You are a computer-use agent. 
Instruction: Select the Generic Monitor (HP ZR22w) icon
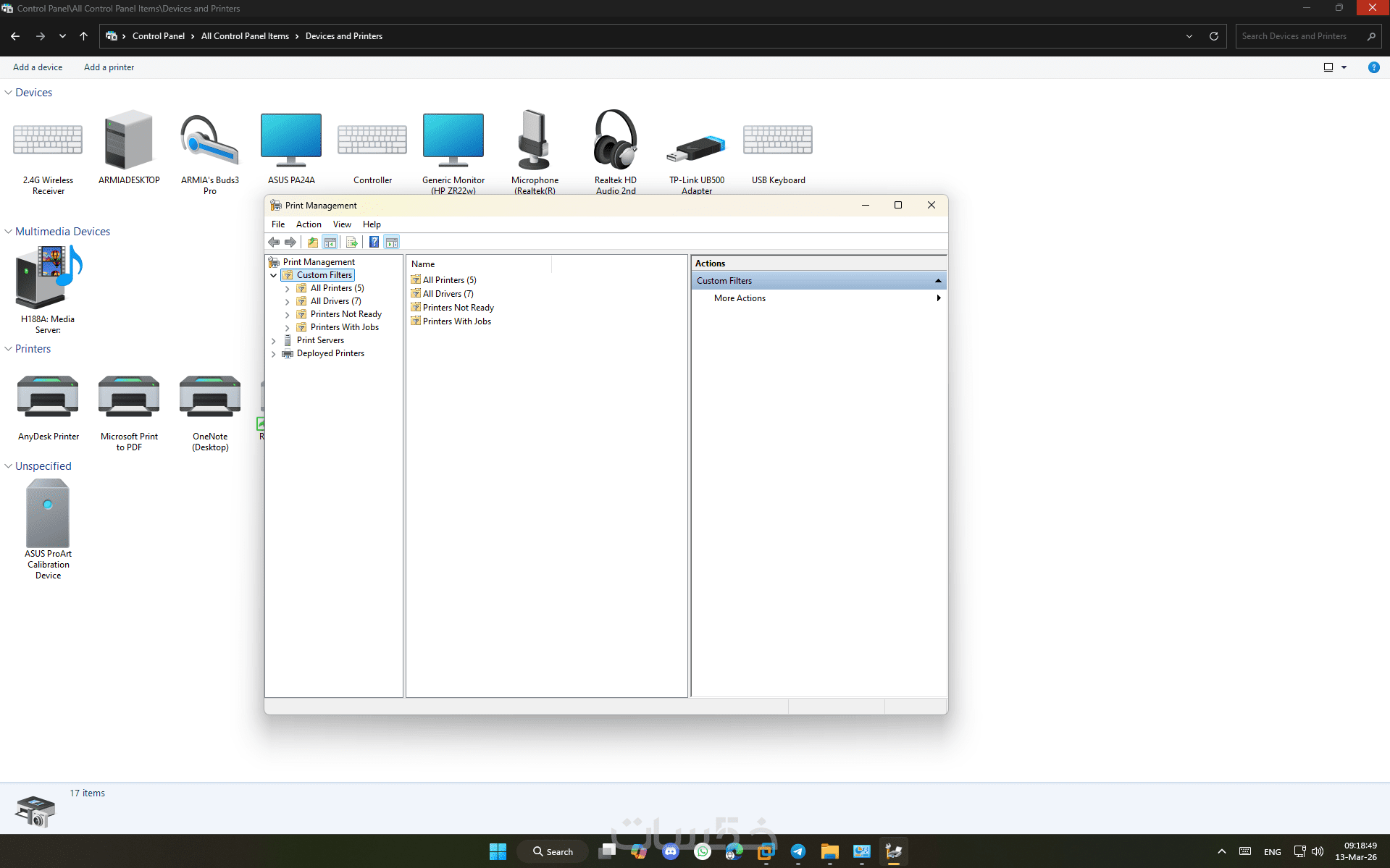pyautogui.click(x=453, y=152)
